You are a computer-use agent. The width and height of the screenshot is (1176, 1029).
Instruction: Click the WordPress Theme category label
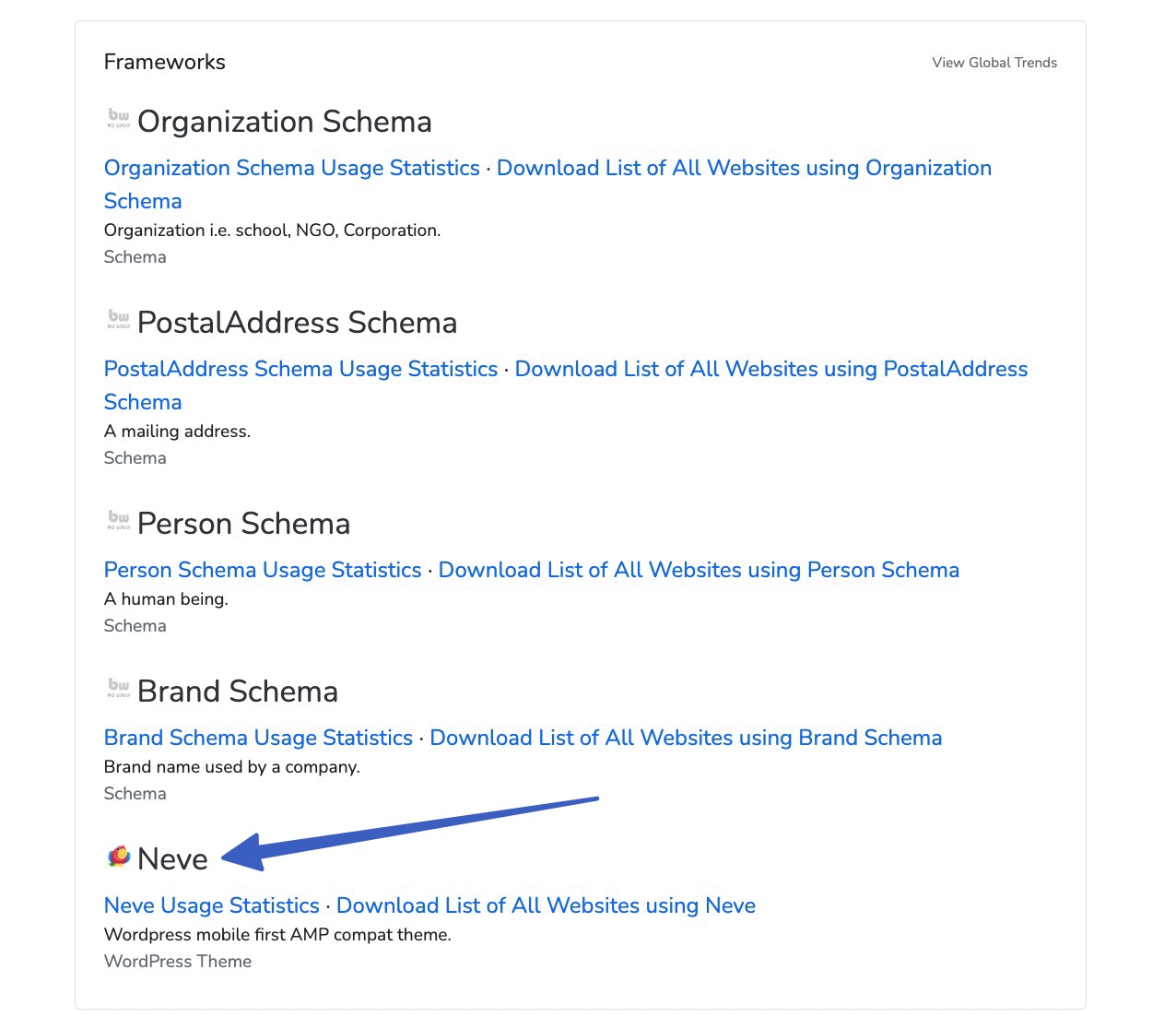coord(177,961)
